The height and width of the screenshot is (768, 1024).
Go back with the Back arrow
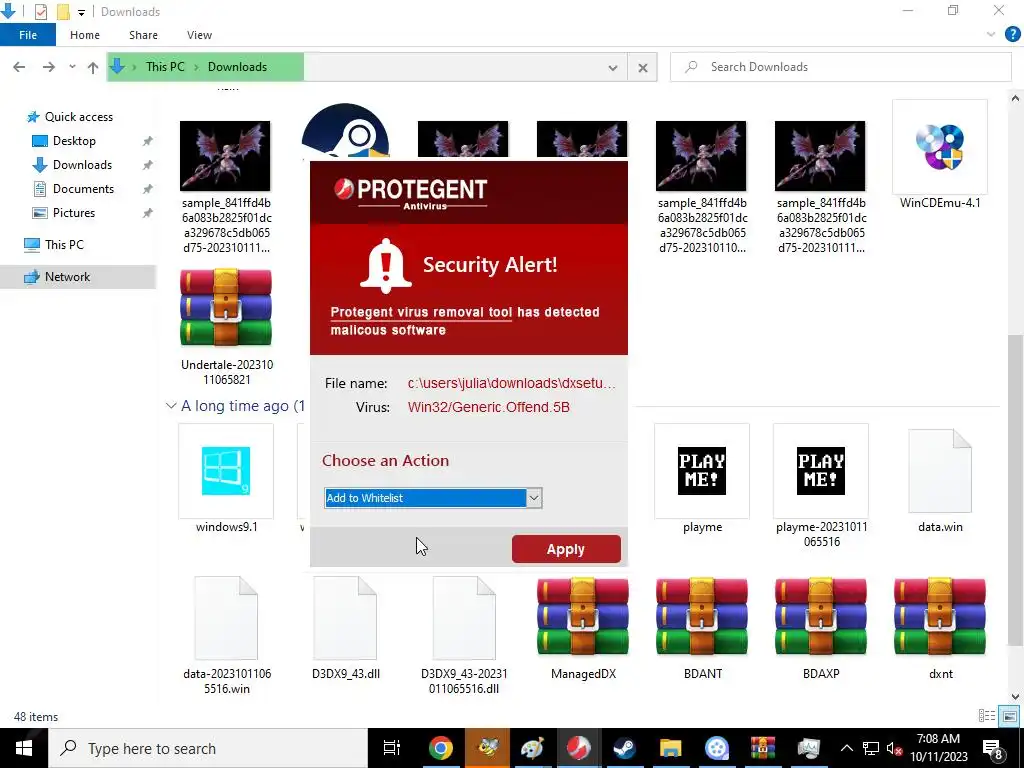19,67
